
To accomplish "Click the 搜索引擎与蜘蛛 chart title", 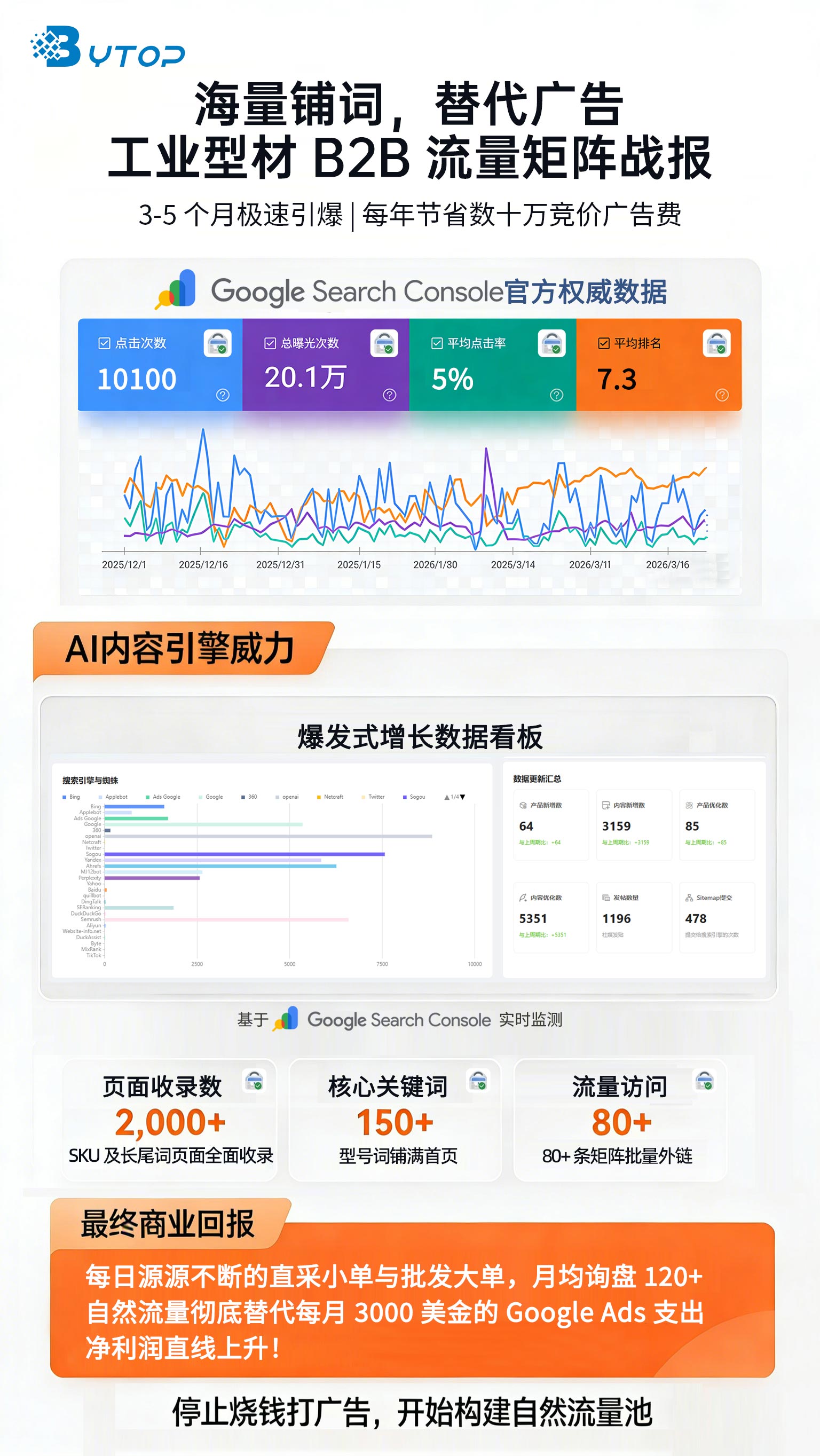I will [90, 781].
